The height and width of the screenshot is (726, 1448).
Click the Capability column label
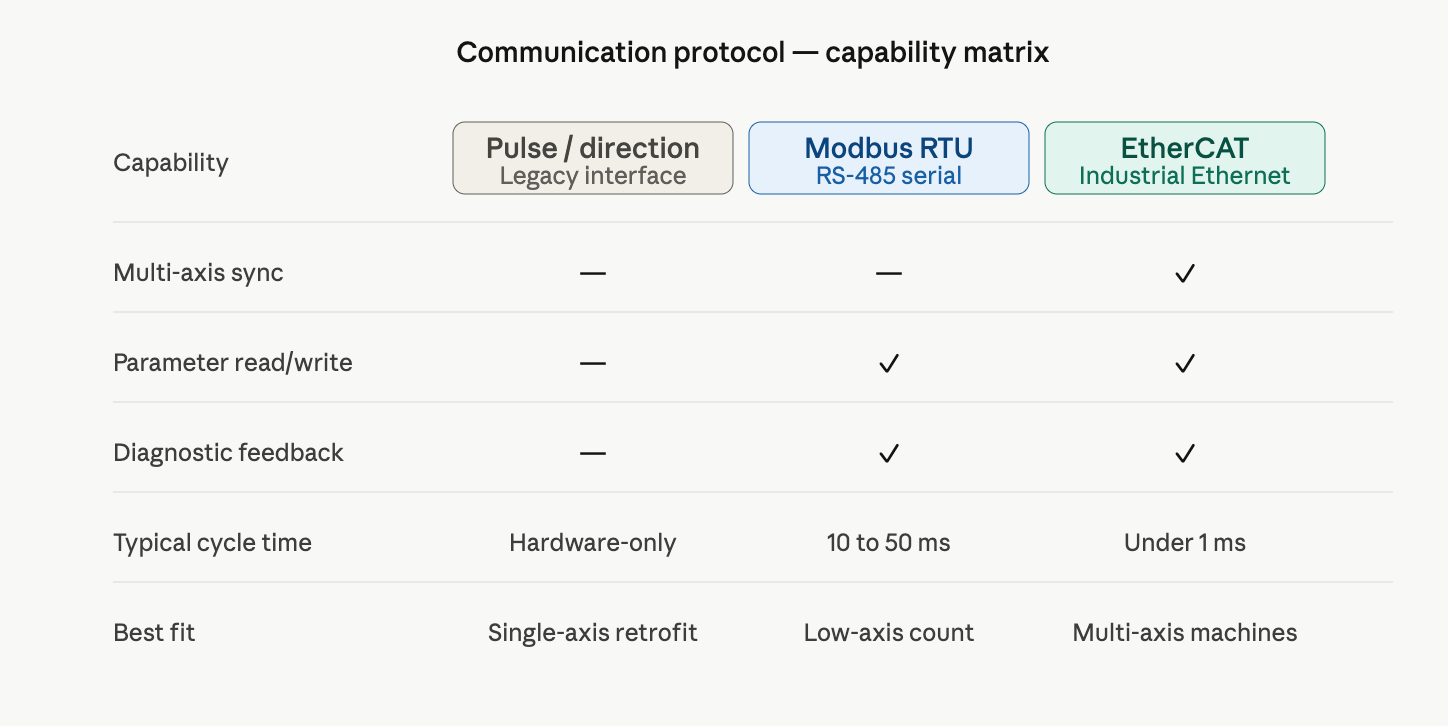(171, 162)
